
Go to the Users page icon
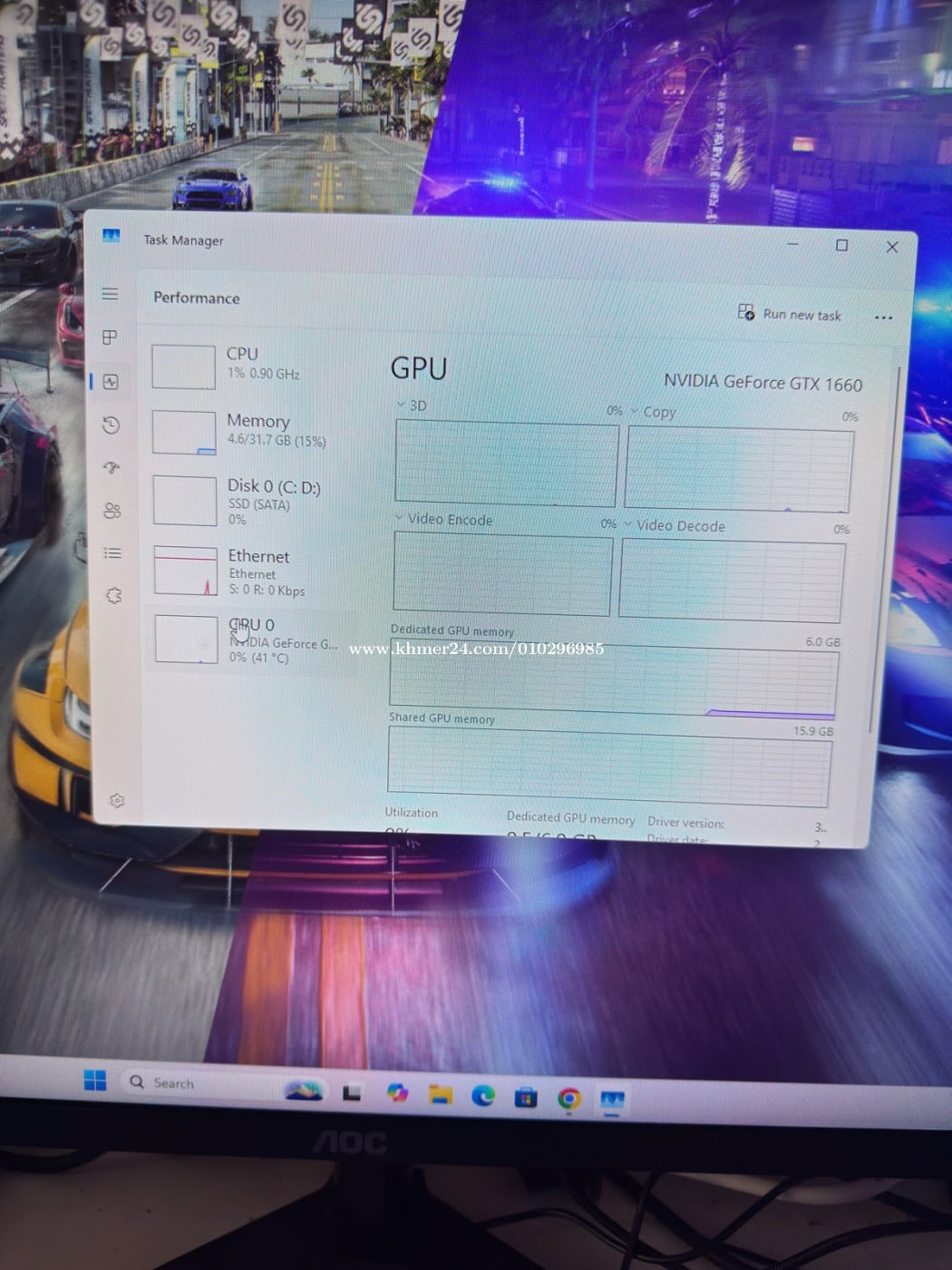tap(112, 511)
